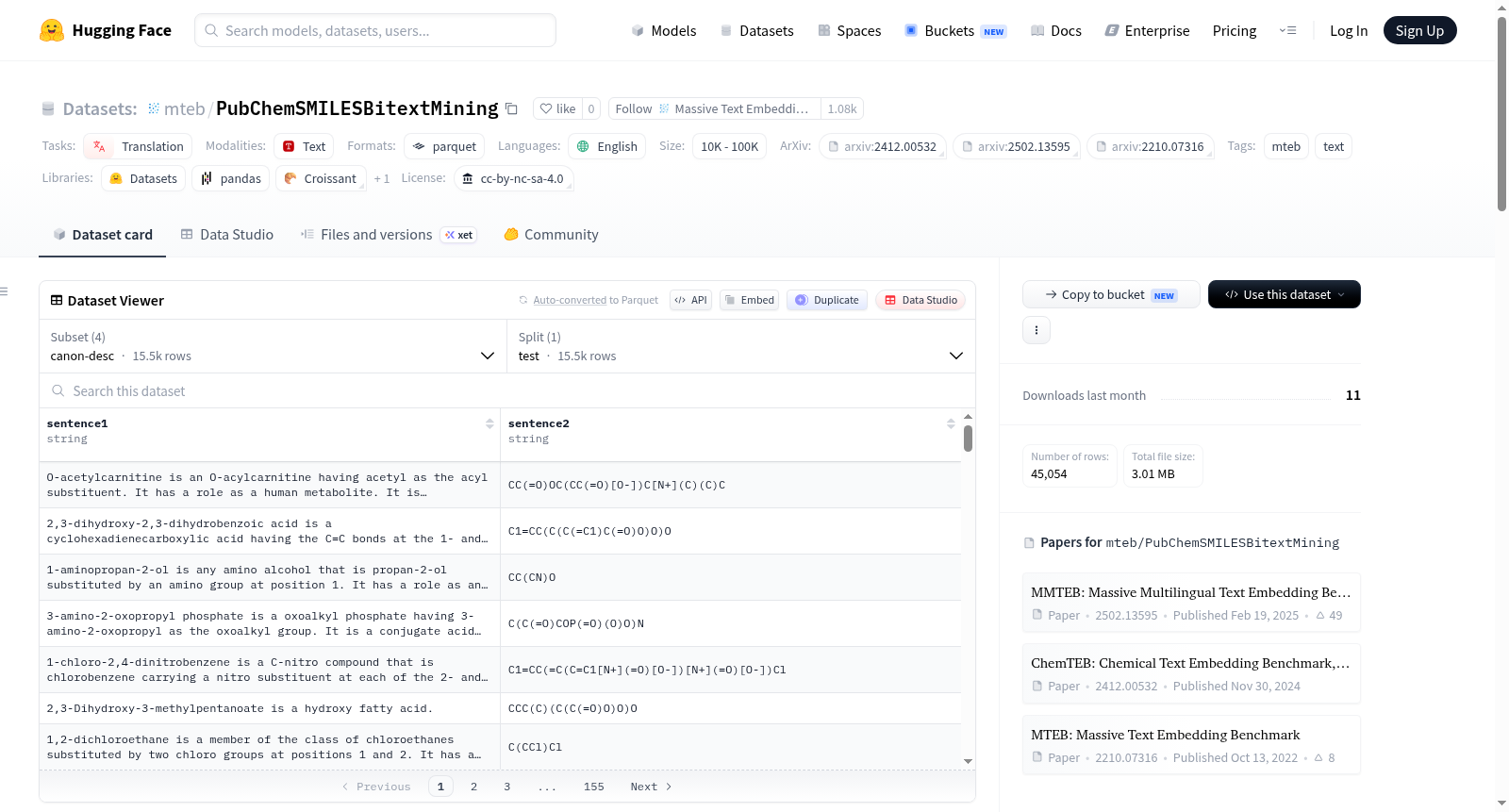The image size is (1509, 812).
Task: Select the Datasets library tag
Action: click(x=143, y=178)
